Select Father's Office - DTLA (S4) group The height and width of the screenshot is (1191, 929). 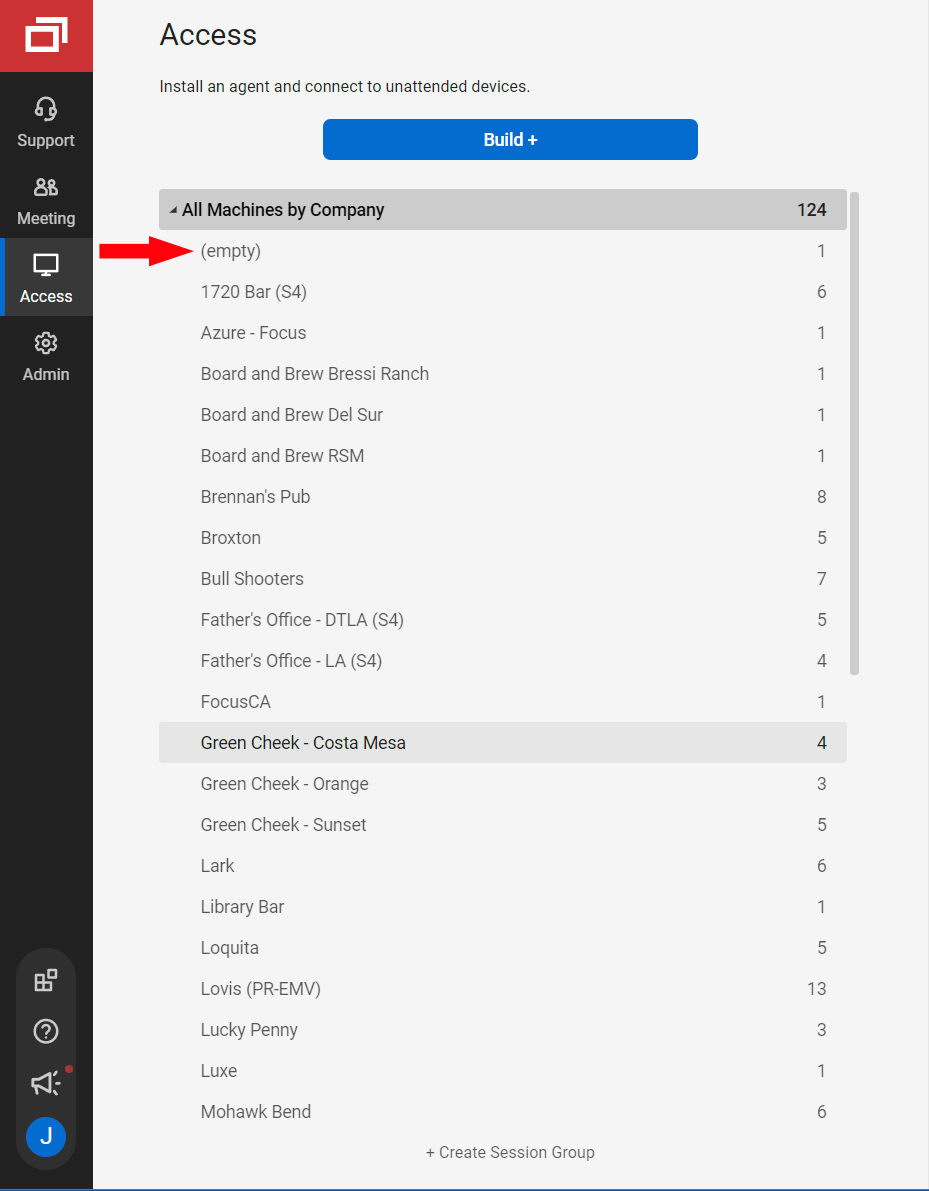click(503, 620)
